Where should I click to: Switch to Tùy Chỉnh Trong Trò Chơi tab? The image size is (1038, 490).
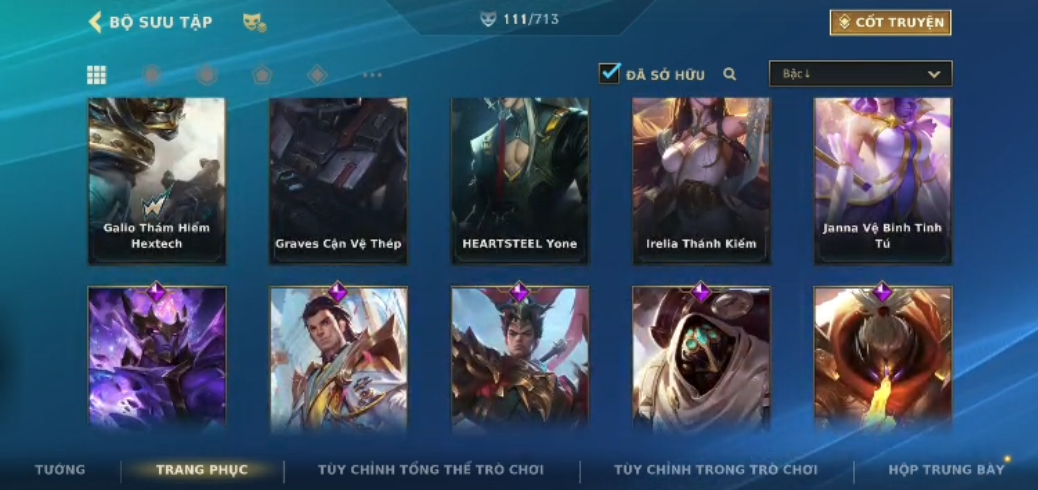point(716,470)
